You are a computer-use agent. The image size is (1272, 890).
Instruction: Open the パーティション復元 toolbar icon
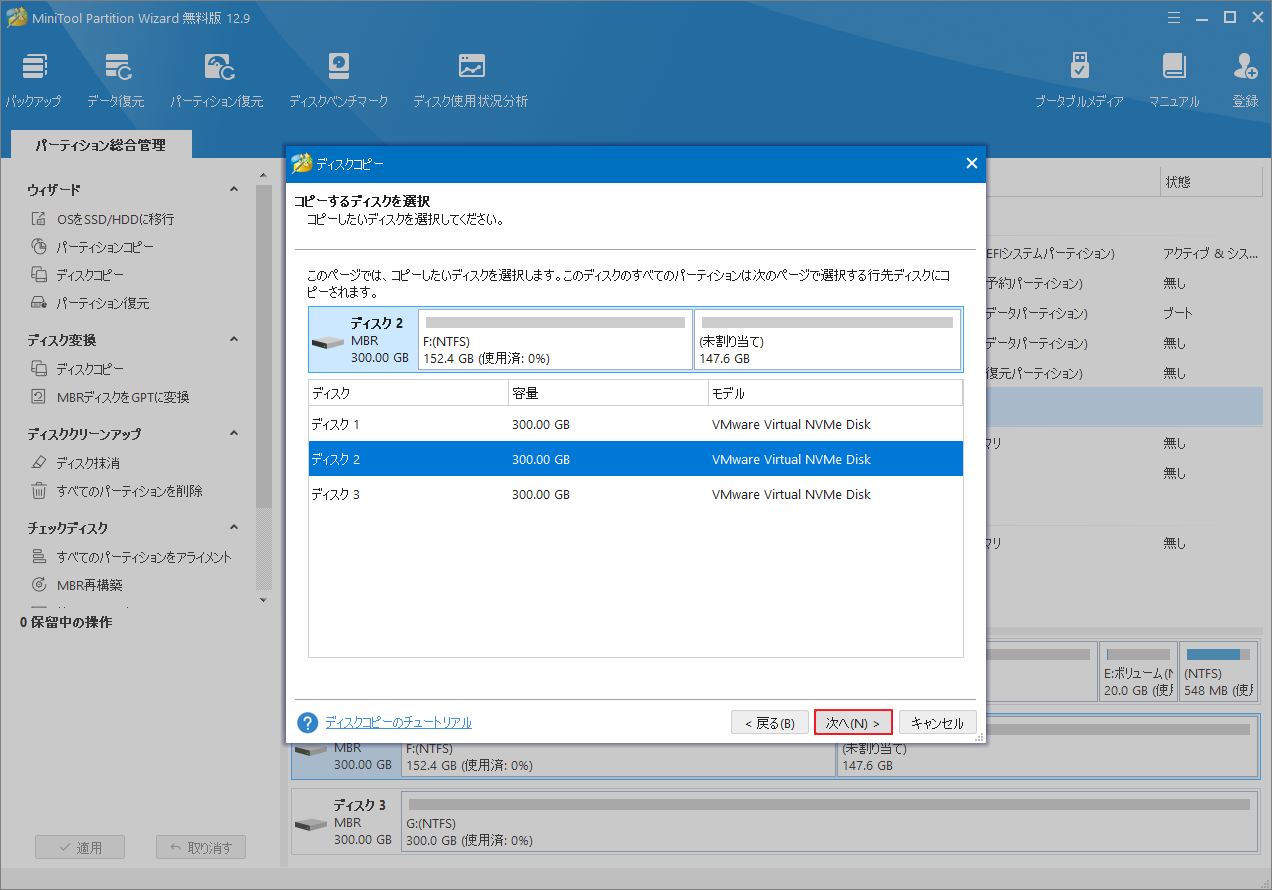[217, 80]
